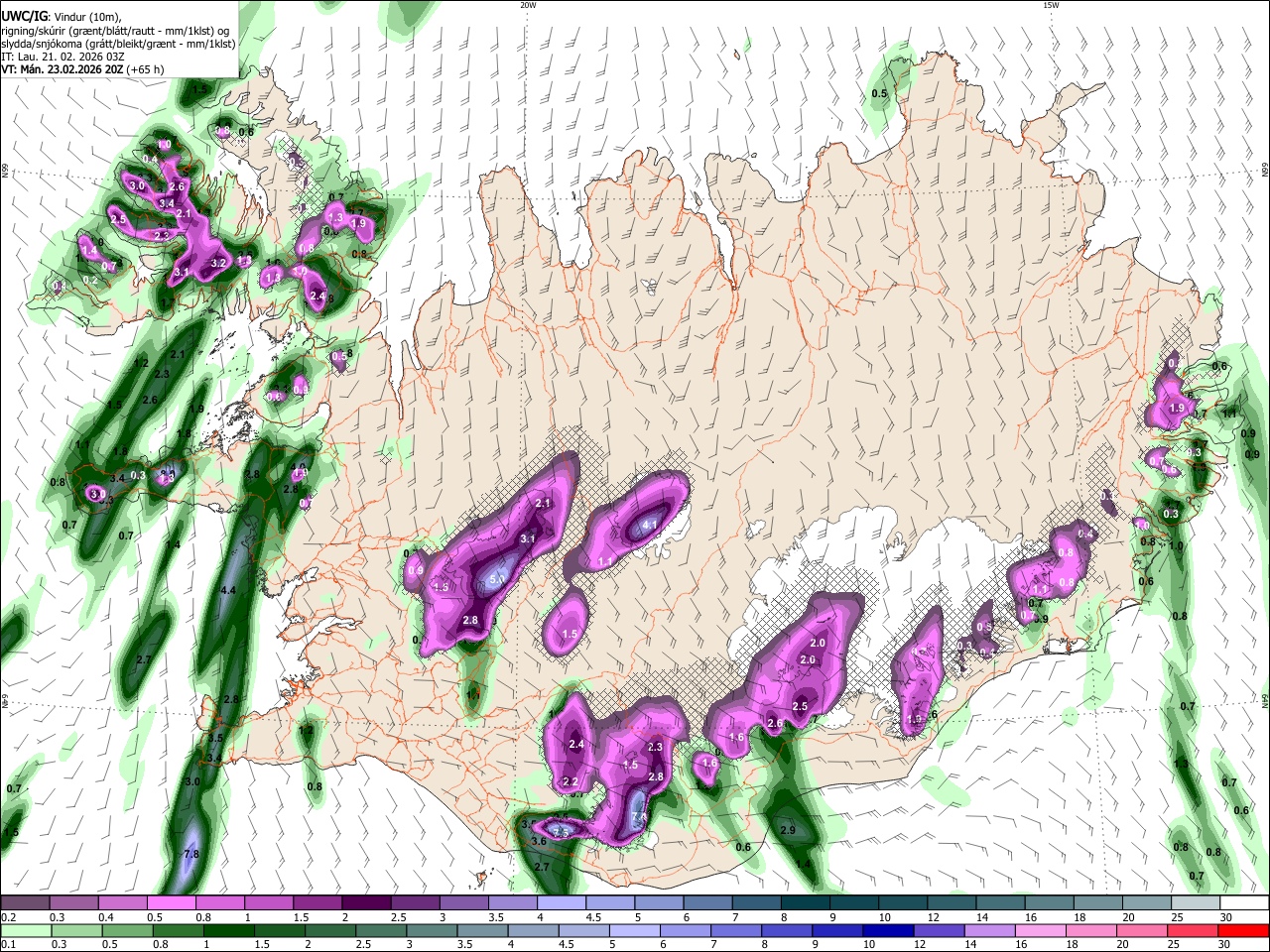This screenshot has height=952, width=1270.
Task: Click the 2.9 rain value on the map
Action: point(789,830)
